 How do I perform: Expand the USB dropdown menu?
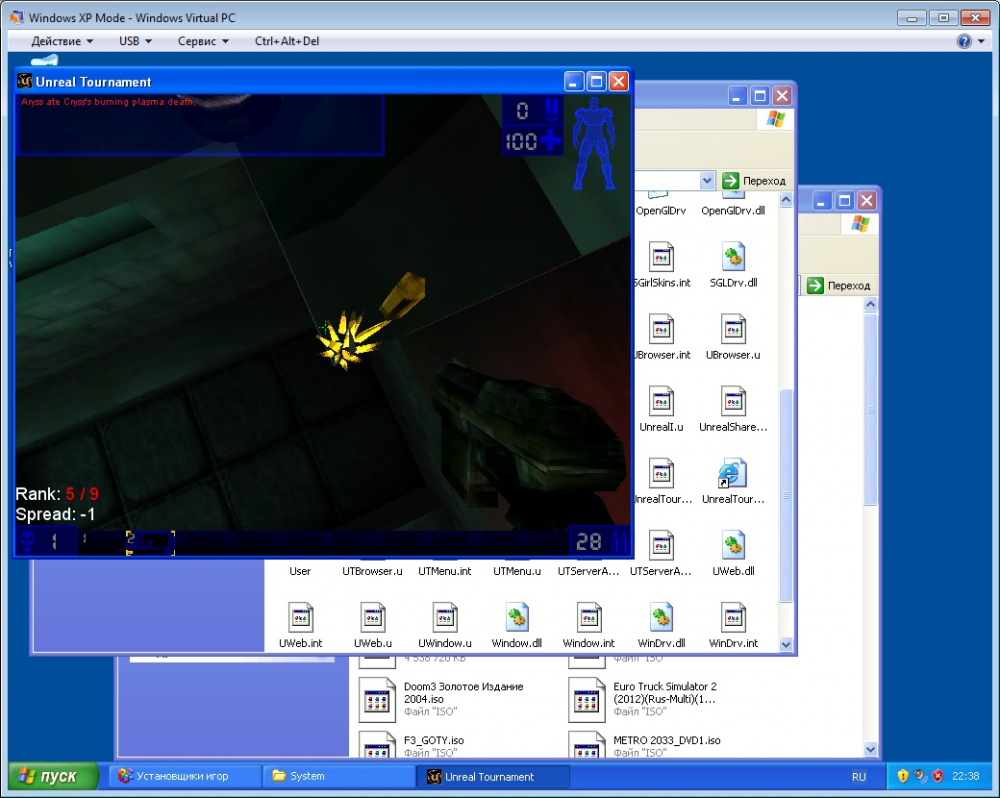pos(135,41)
